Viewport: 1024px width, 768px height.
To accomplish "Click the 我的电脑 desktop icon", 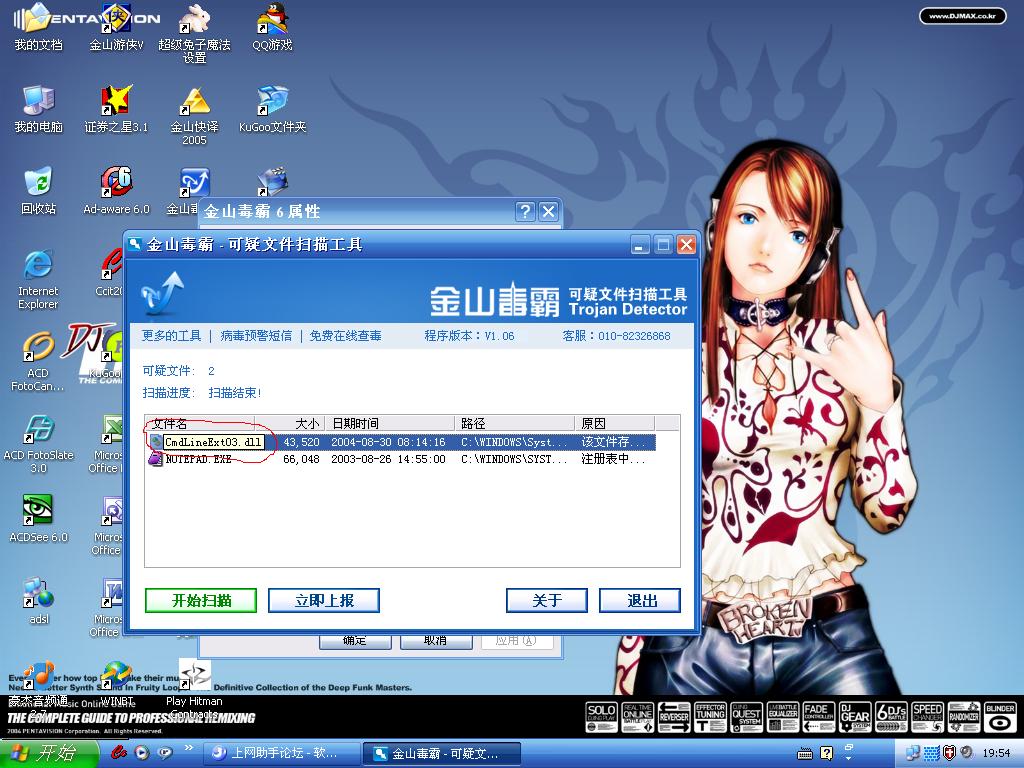I will [x=39, y=109].
